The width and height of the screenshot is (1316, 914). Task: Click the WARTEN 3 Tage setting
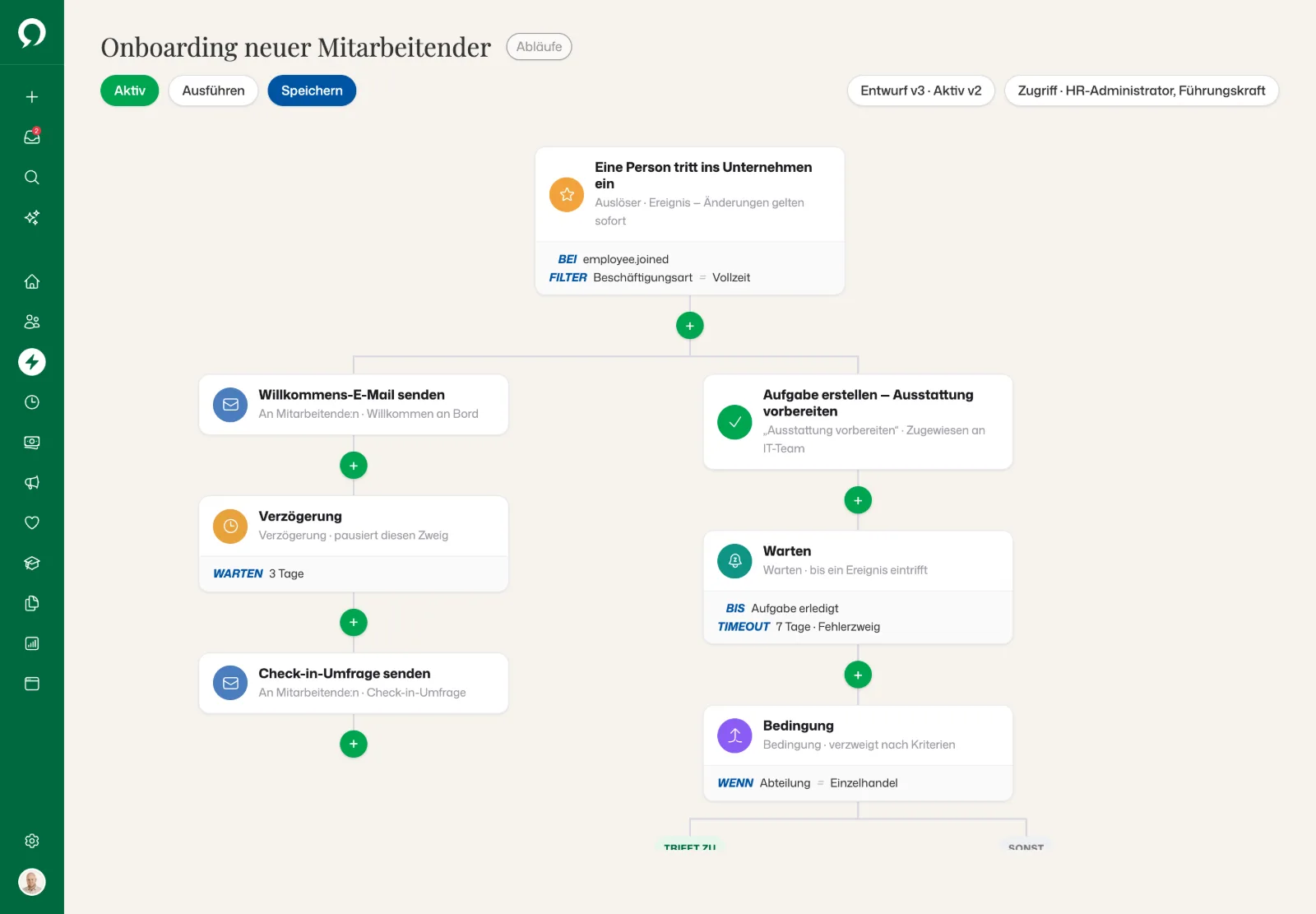(x=258, y=573)
